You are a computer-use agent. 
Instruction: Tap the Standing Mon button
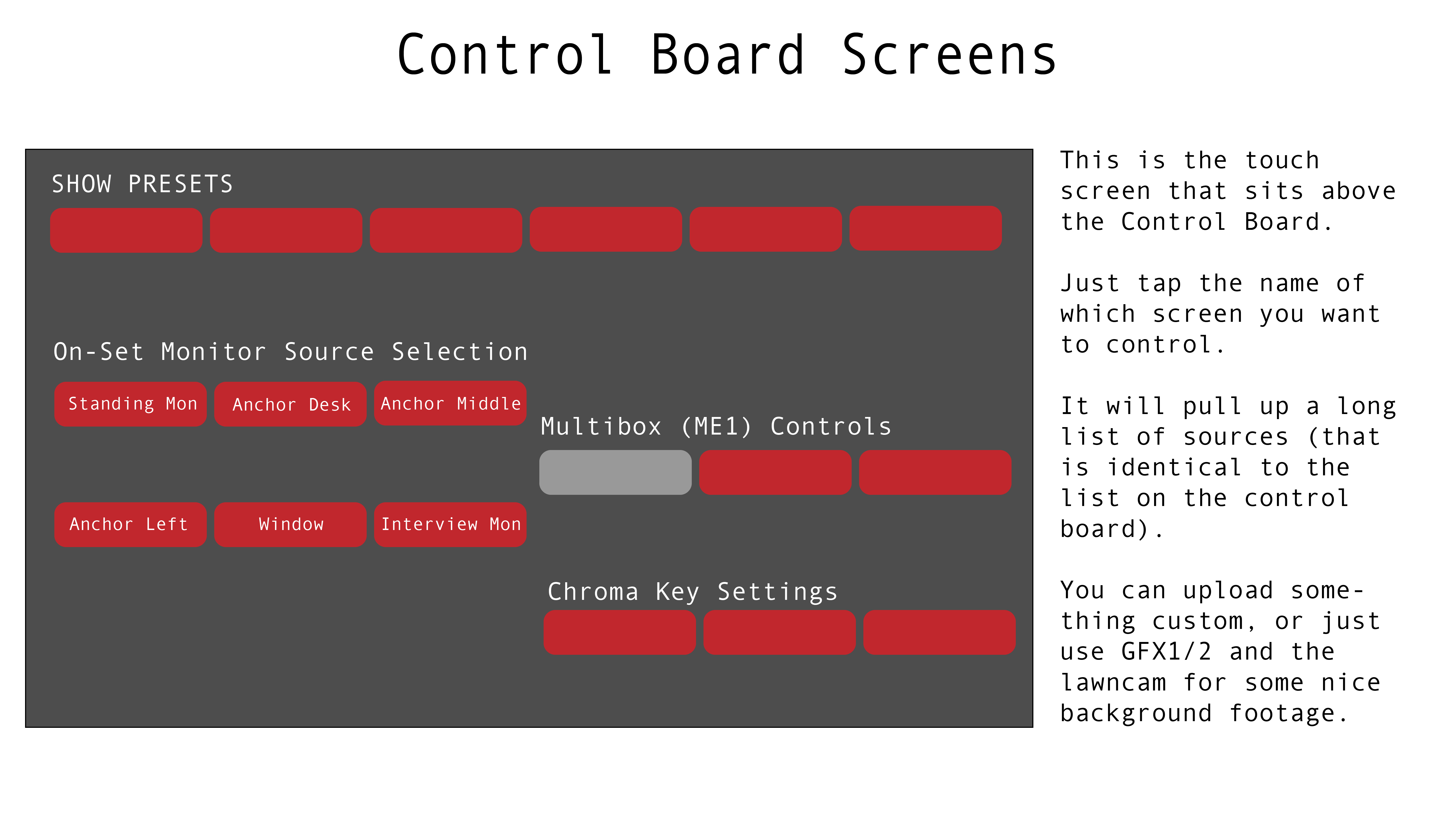pos(131,404)
